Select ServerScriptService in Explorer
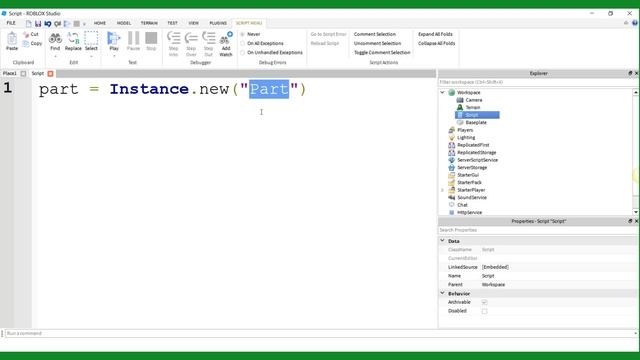 pyautogui.click(x=477, y=160)
